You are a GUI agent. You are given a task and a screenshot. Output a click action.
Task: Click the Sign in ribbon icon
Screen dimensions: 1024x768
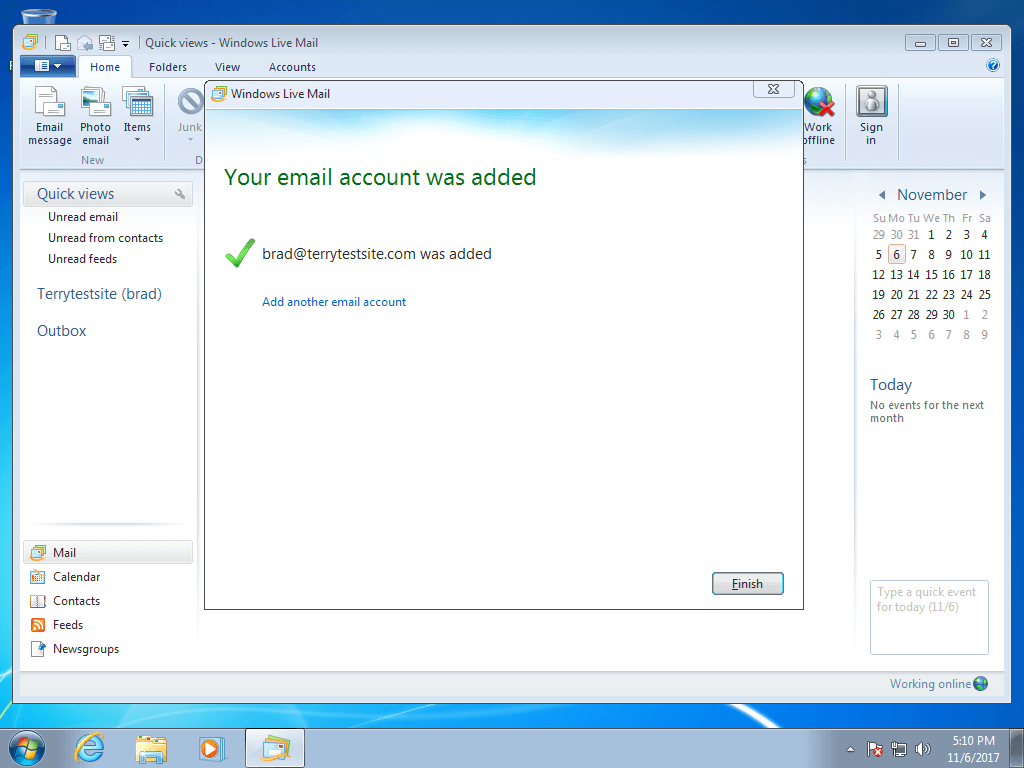871,102
